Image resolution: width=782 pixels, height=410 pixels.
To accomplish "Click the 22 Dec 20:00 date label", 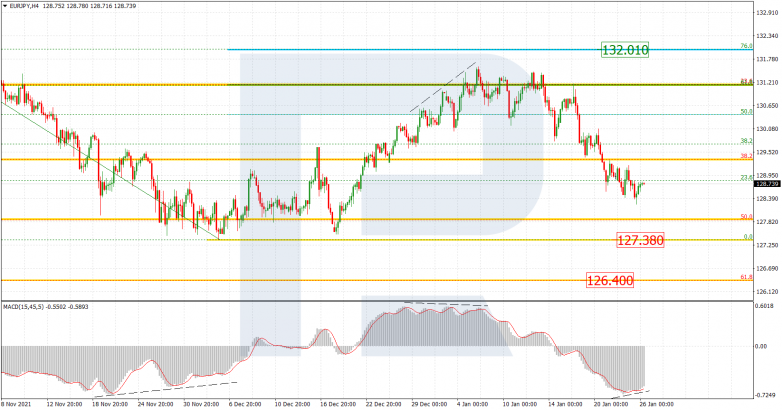I will point(383,404).
